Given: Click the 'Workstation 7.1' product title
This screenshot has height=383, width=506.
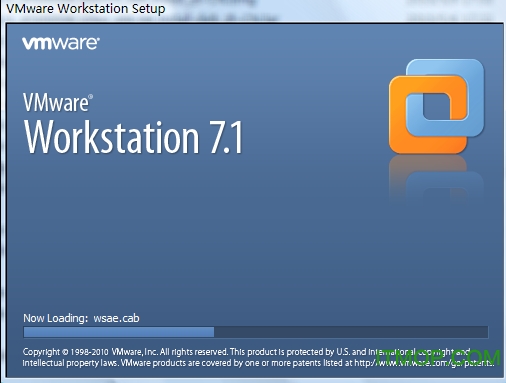Looking at the screenshot, I should pos(133,137).
